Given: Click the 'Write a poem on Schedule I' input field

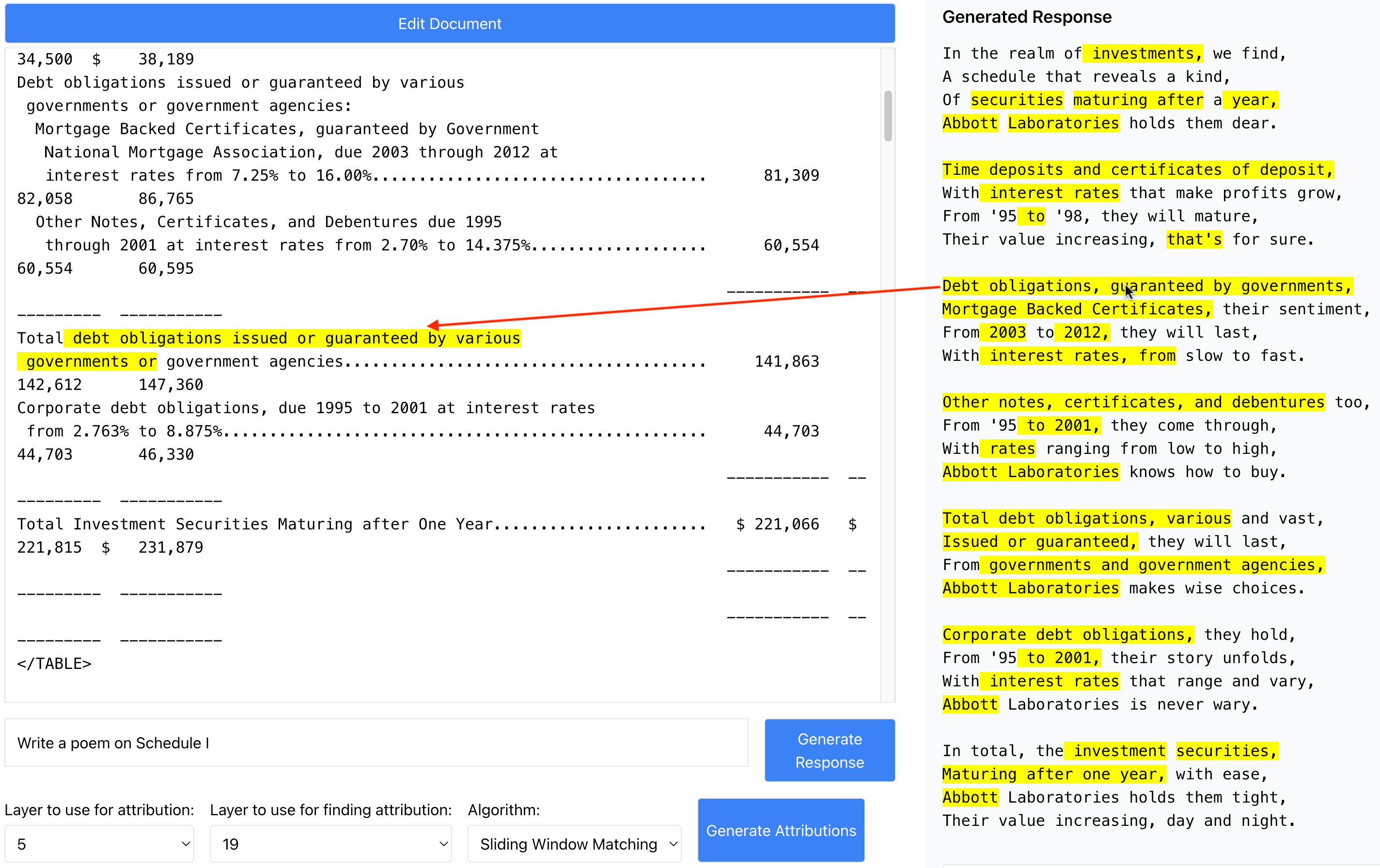Looking at the screenshot, I should pyautogui.click(x=376, y=743).
